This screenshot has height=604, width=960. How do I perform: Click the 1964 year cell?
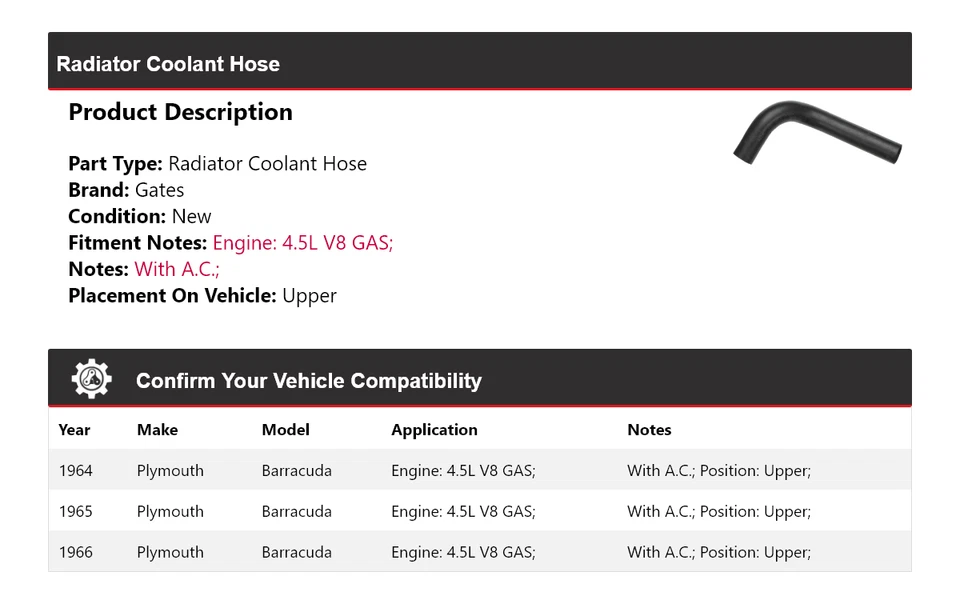[x=75, y=471]
